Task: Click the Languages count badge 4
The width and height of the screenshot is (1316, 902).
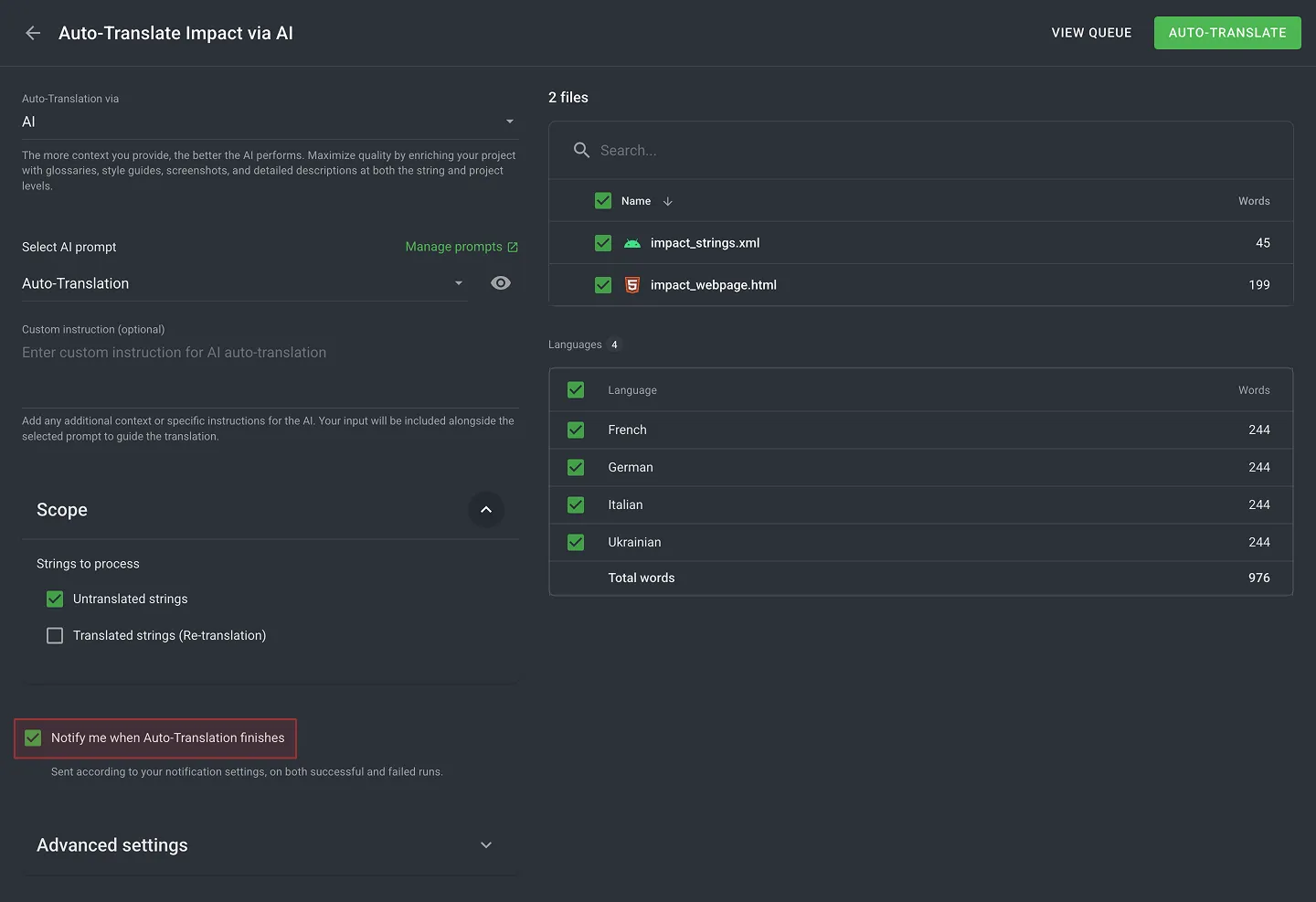Action: (614, 345)
